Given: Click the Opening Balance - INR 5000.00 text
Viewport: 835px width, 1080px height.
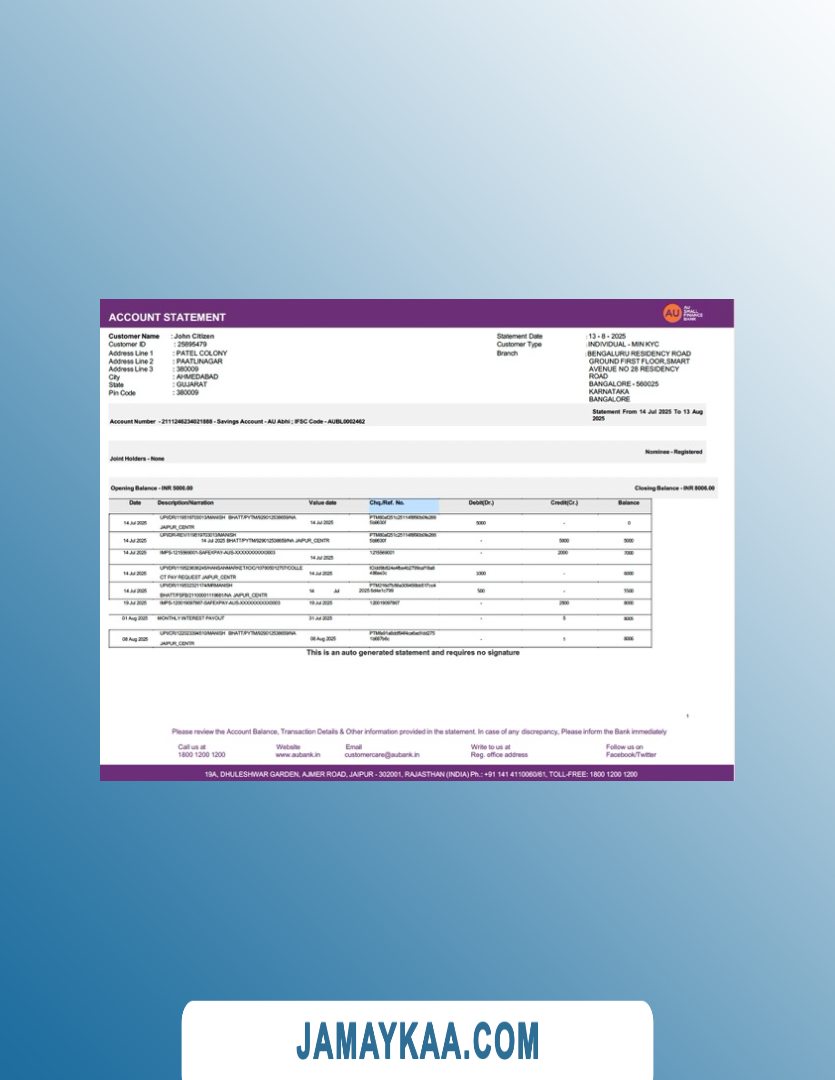Looking at the screenshot, I should (x=152, y=488).
